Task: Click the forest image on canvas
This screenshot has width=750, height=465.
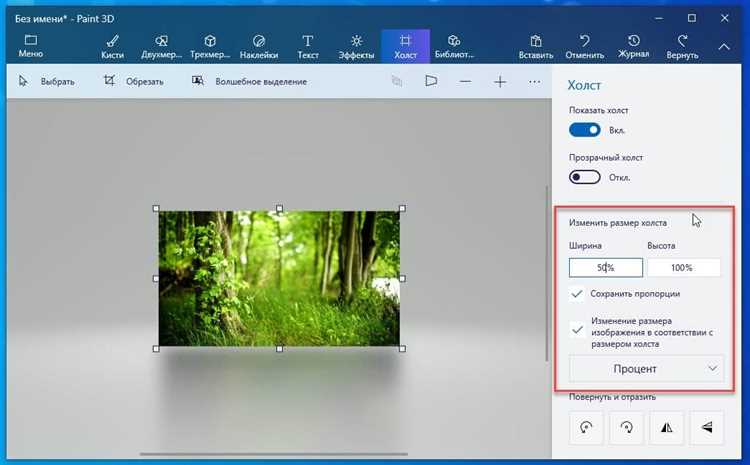Action: 279,278
